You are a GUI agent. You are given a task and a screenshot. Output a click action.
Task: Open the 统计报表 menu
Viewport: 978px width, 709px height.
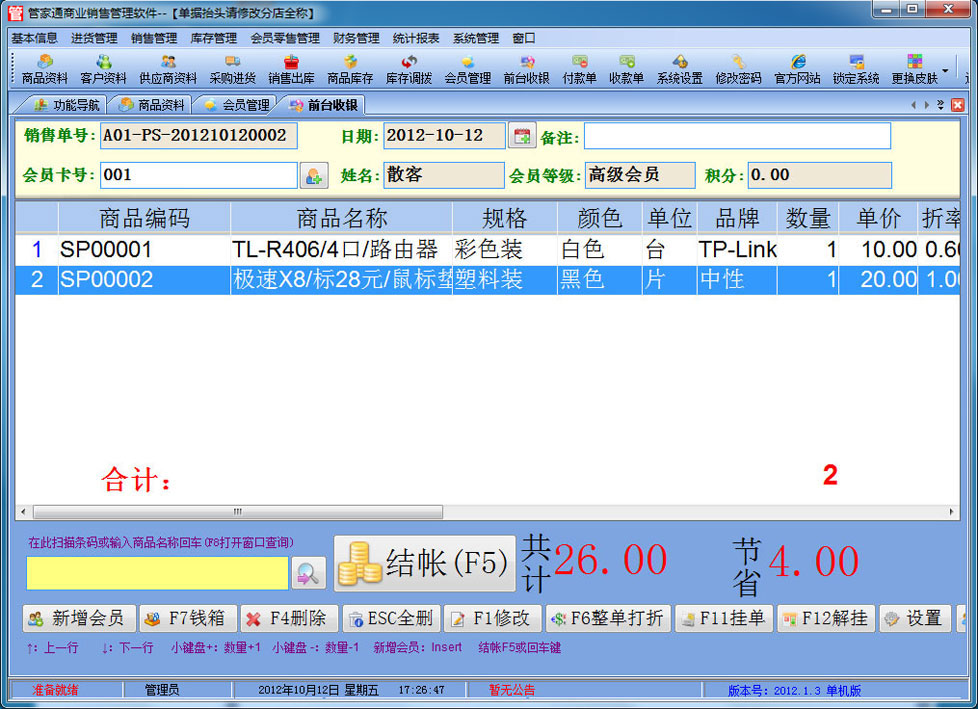416,38
